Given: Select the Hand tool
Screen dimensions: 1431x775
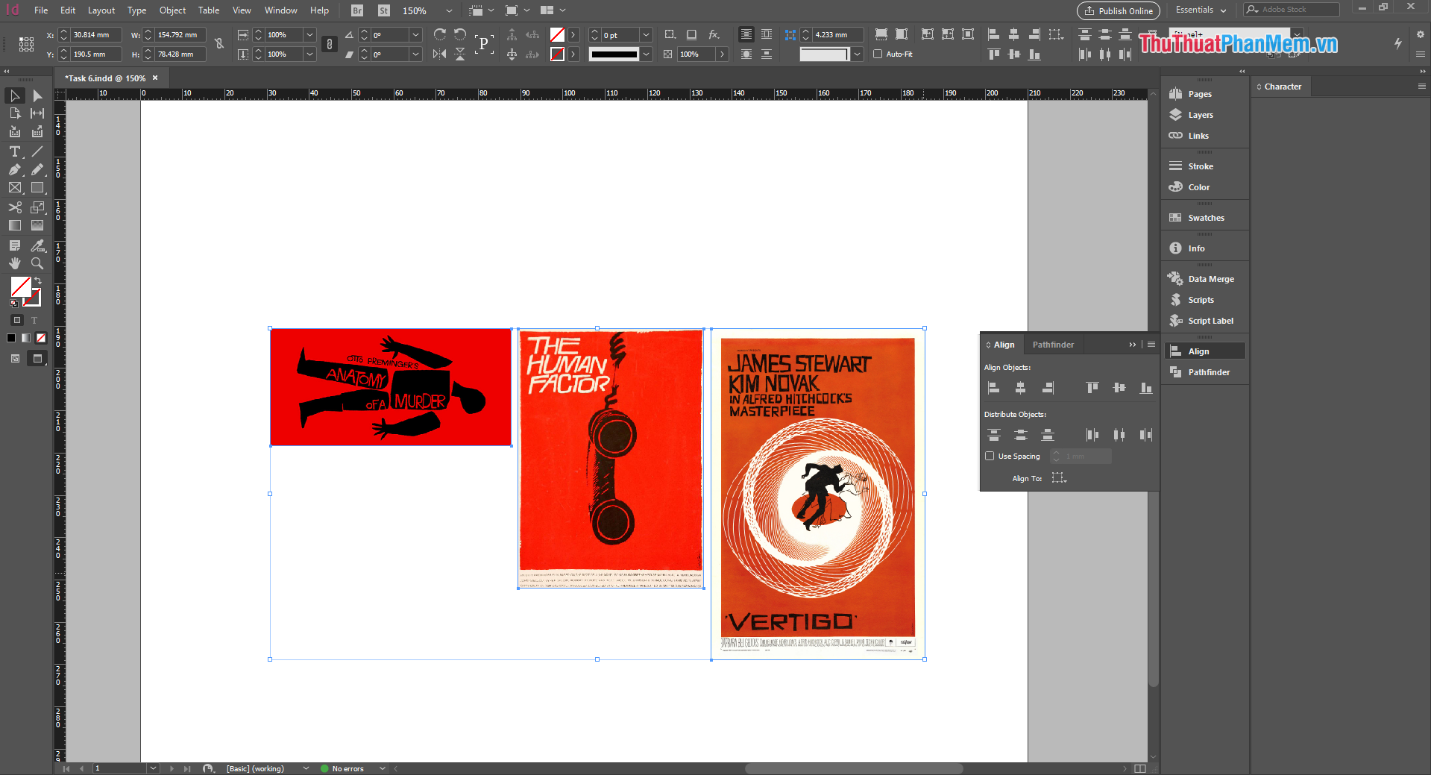Looking at the screenshot, I should (14, 263).
